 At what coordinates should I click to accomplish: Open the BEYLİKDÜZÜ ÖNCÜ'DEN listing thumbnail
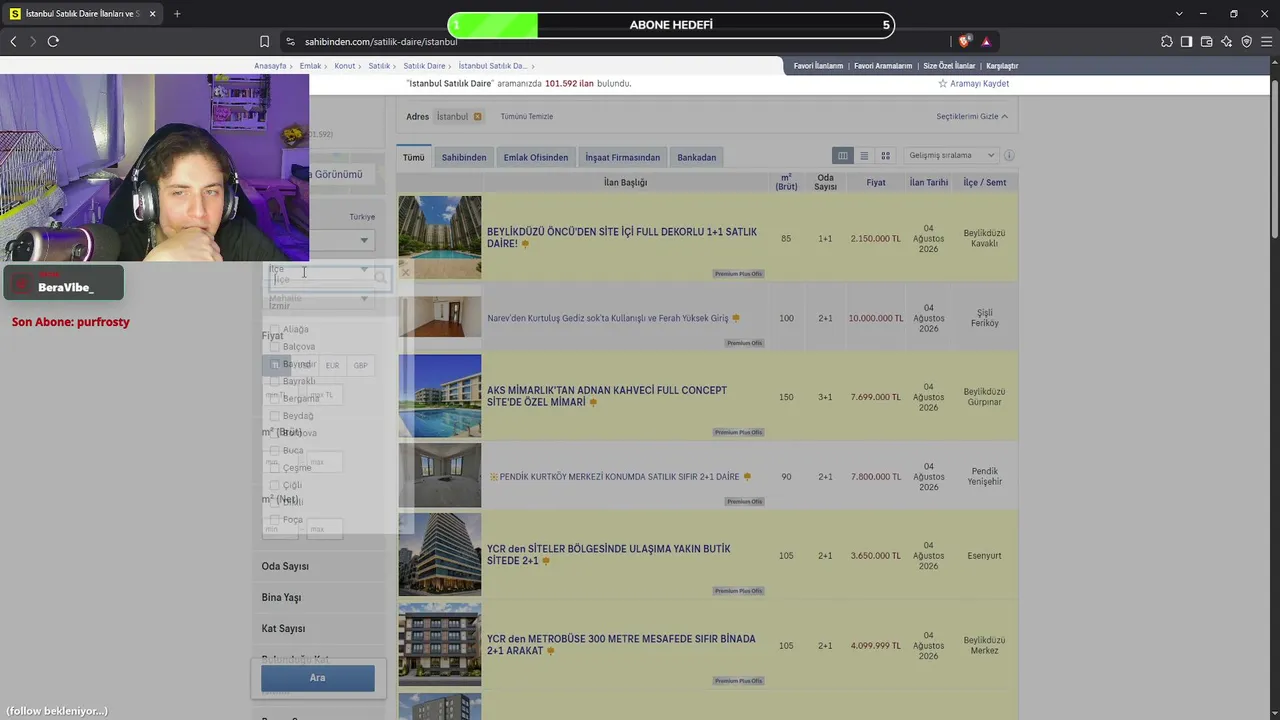[x=440, y=237]
